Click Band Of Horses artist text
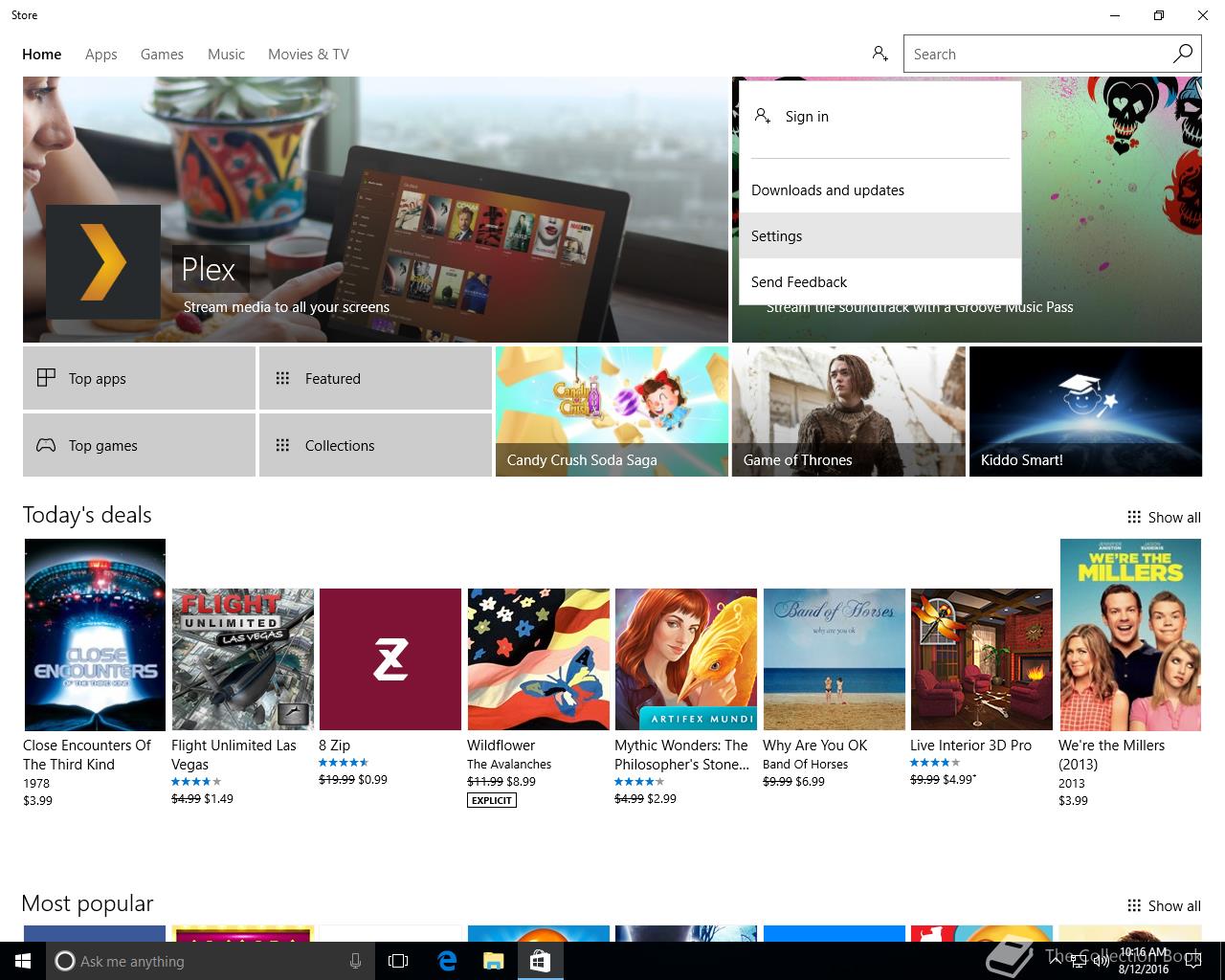 (805, 764)
